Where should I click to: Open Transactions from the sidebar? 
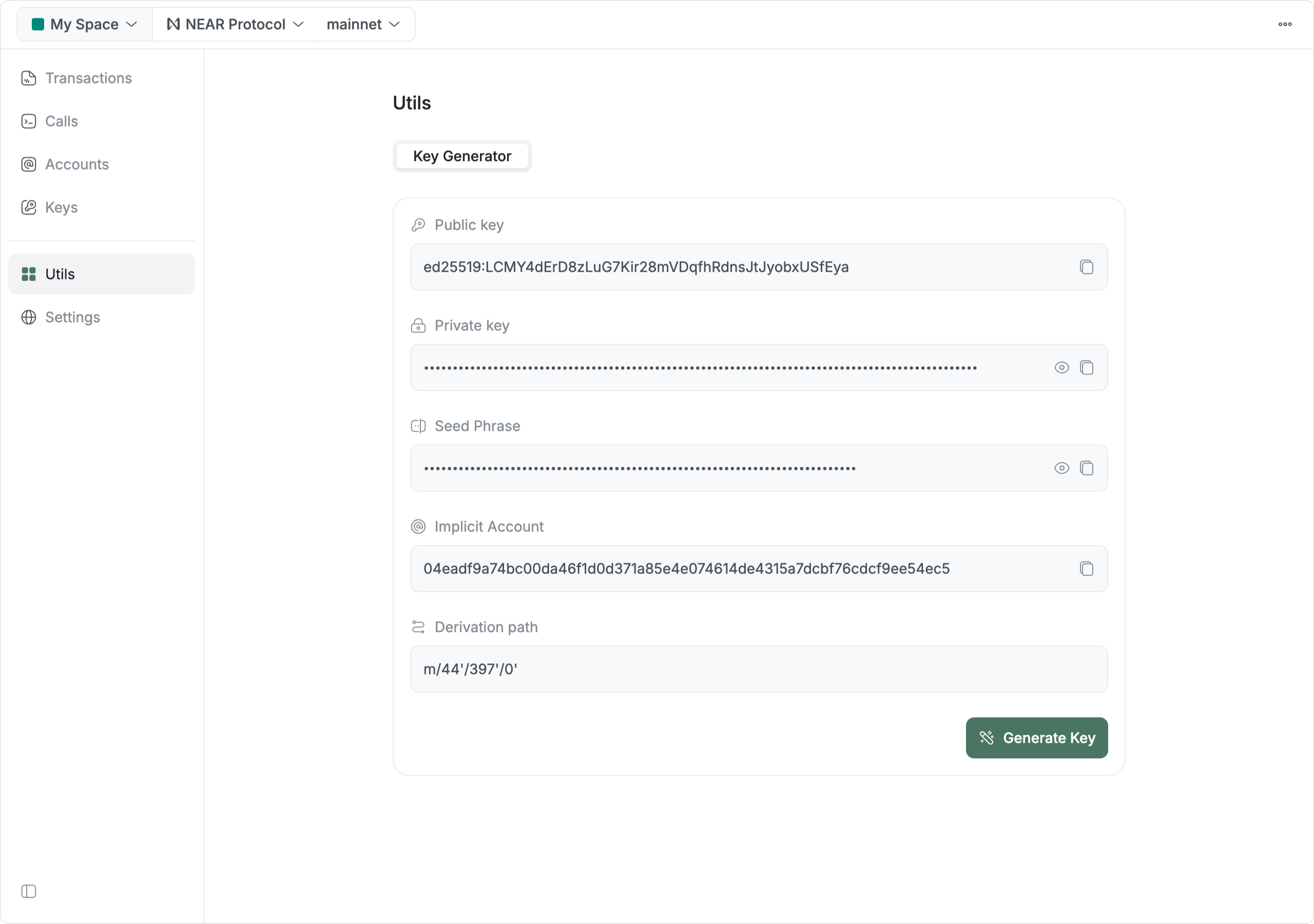pyautogui.click(x=88, y=78)
